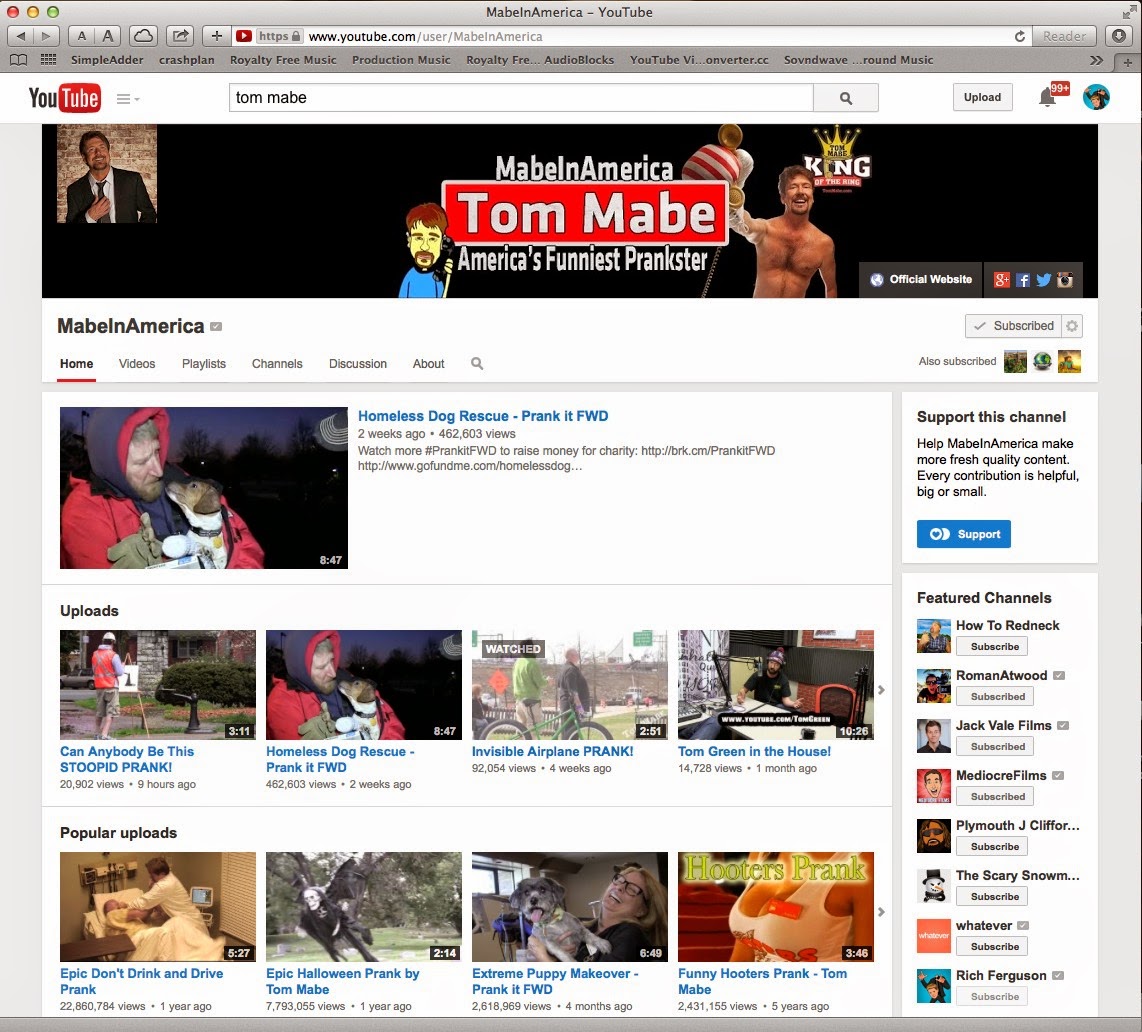Click the Google Plus icon on banner

click(1002, 280)
